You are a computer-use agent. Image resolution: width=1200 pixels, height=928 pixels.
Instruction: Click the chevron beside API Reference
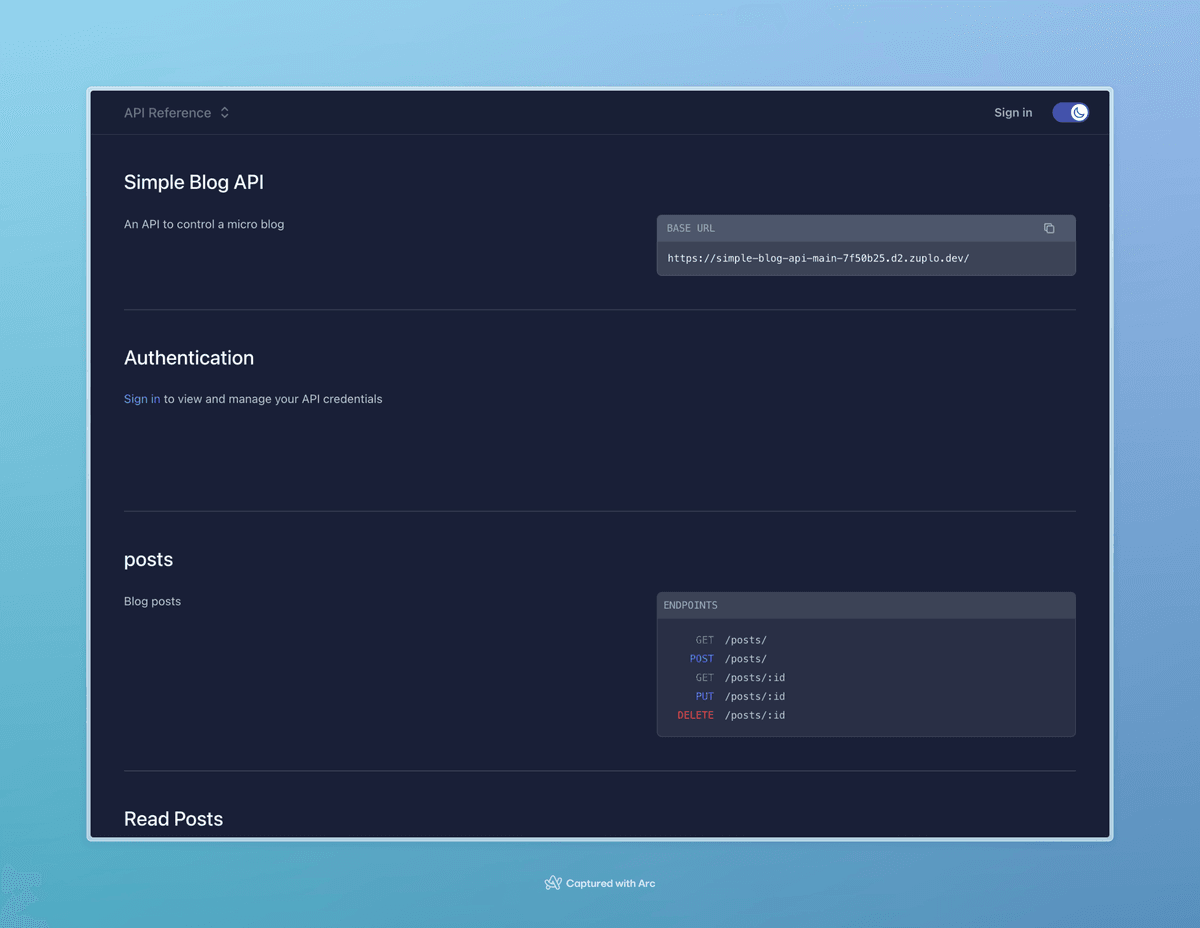pos(223,112)
